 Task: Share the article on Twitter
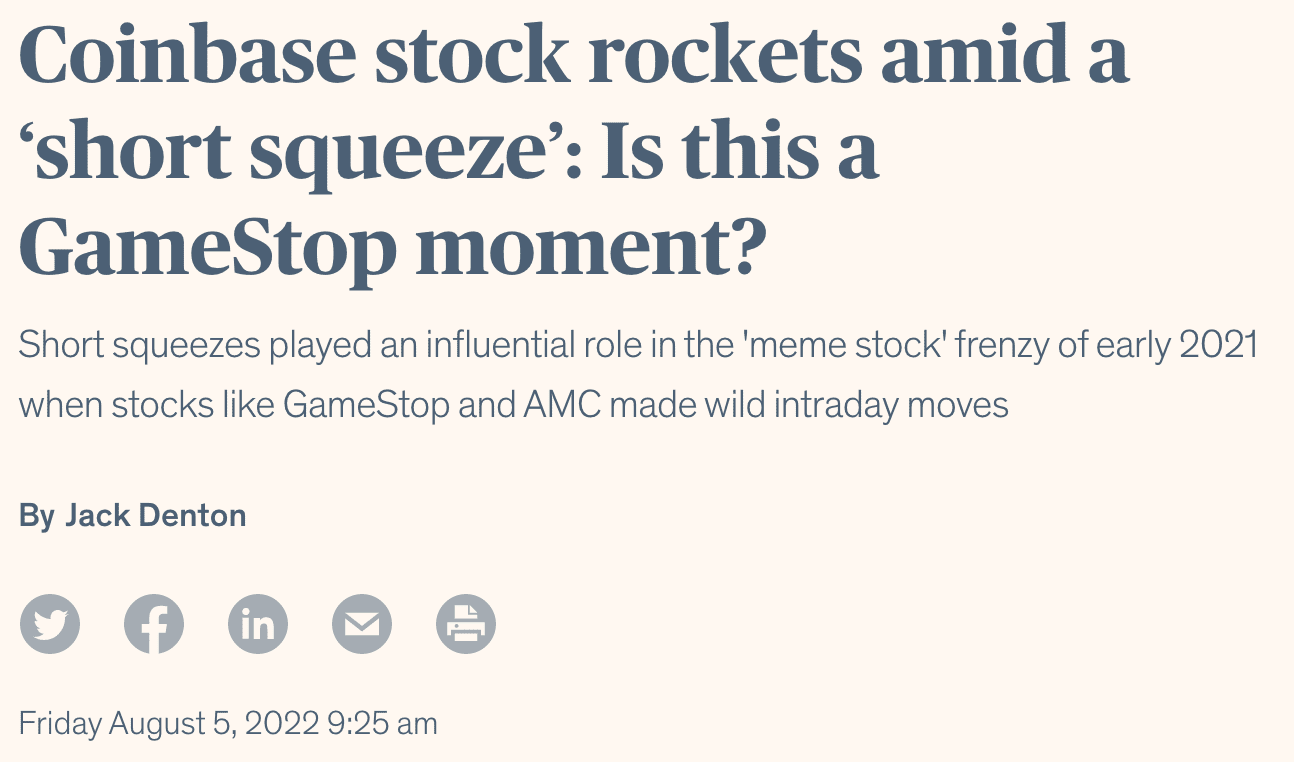point(50,624)
